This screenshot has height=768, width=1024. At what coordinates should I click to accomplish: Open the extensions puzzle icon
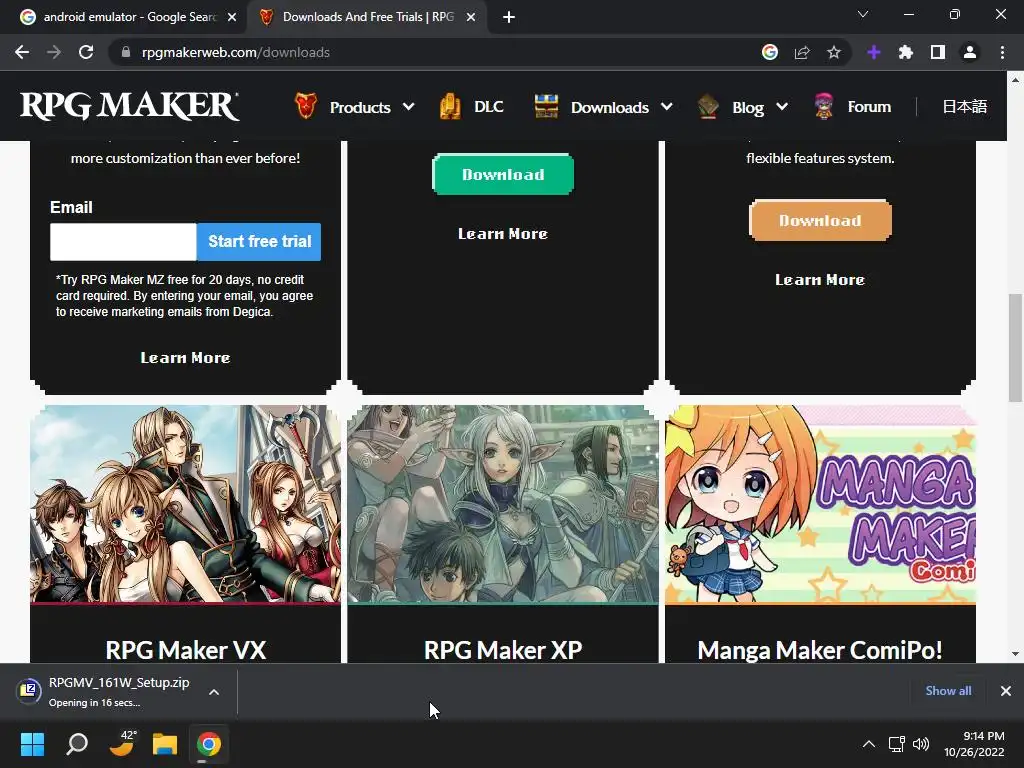(906, 52)
